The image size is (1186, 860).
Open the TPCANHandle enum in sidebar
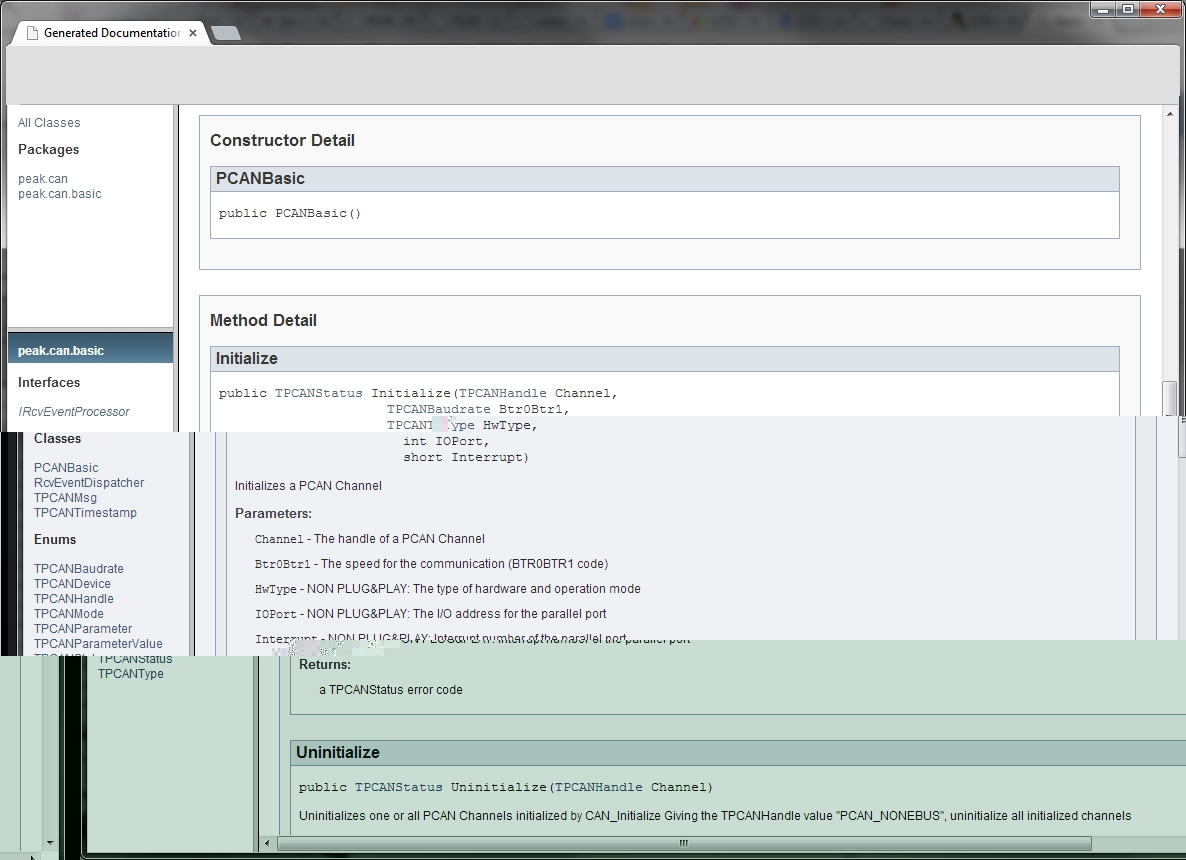click(73, 598)
